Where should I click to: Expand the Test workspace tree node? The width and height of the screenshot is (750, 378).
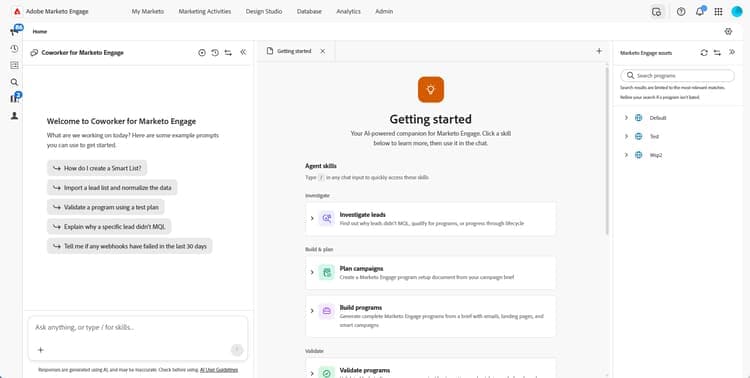tap(626, 136)
